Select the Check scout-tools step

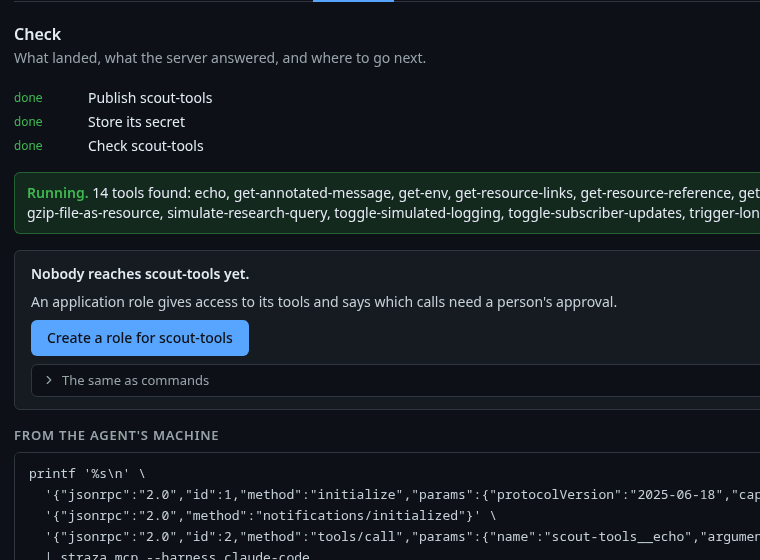point(145,146)
